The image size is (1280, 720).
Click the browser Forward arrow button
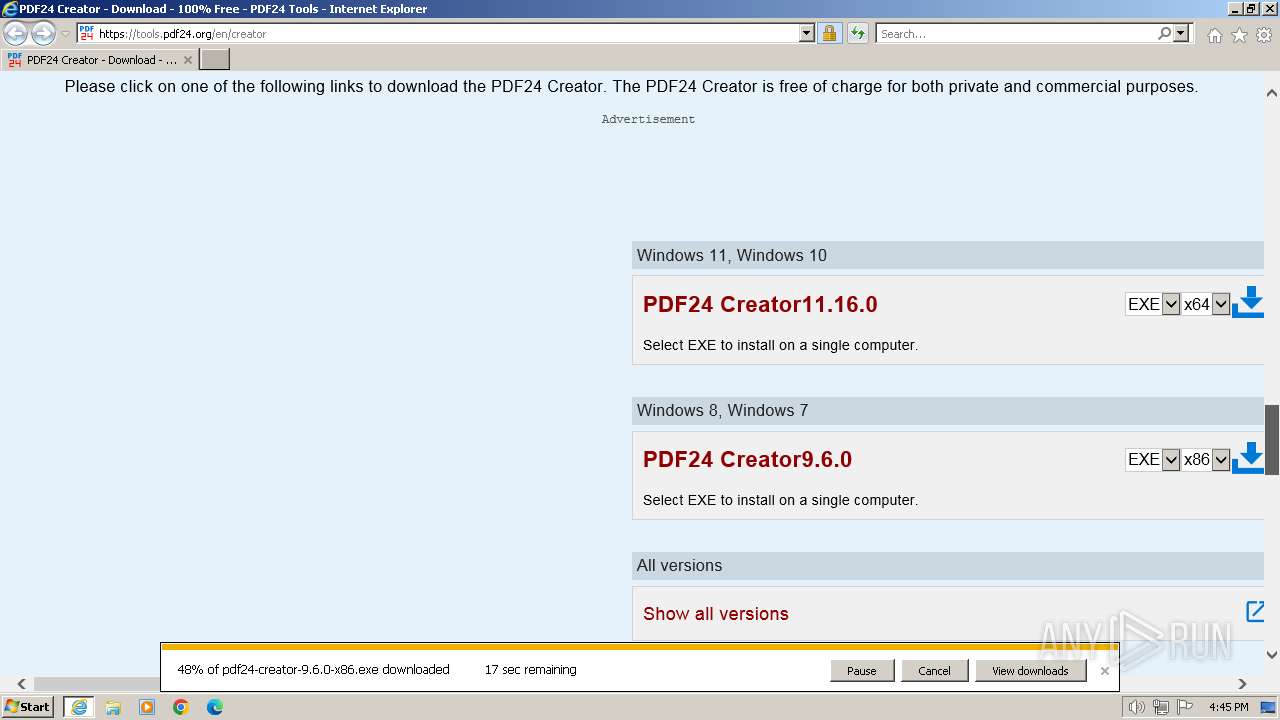(x=43, y=33)
